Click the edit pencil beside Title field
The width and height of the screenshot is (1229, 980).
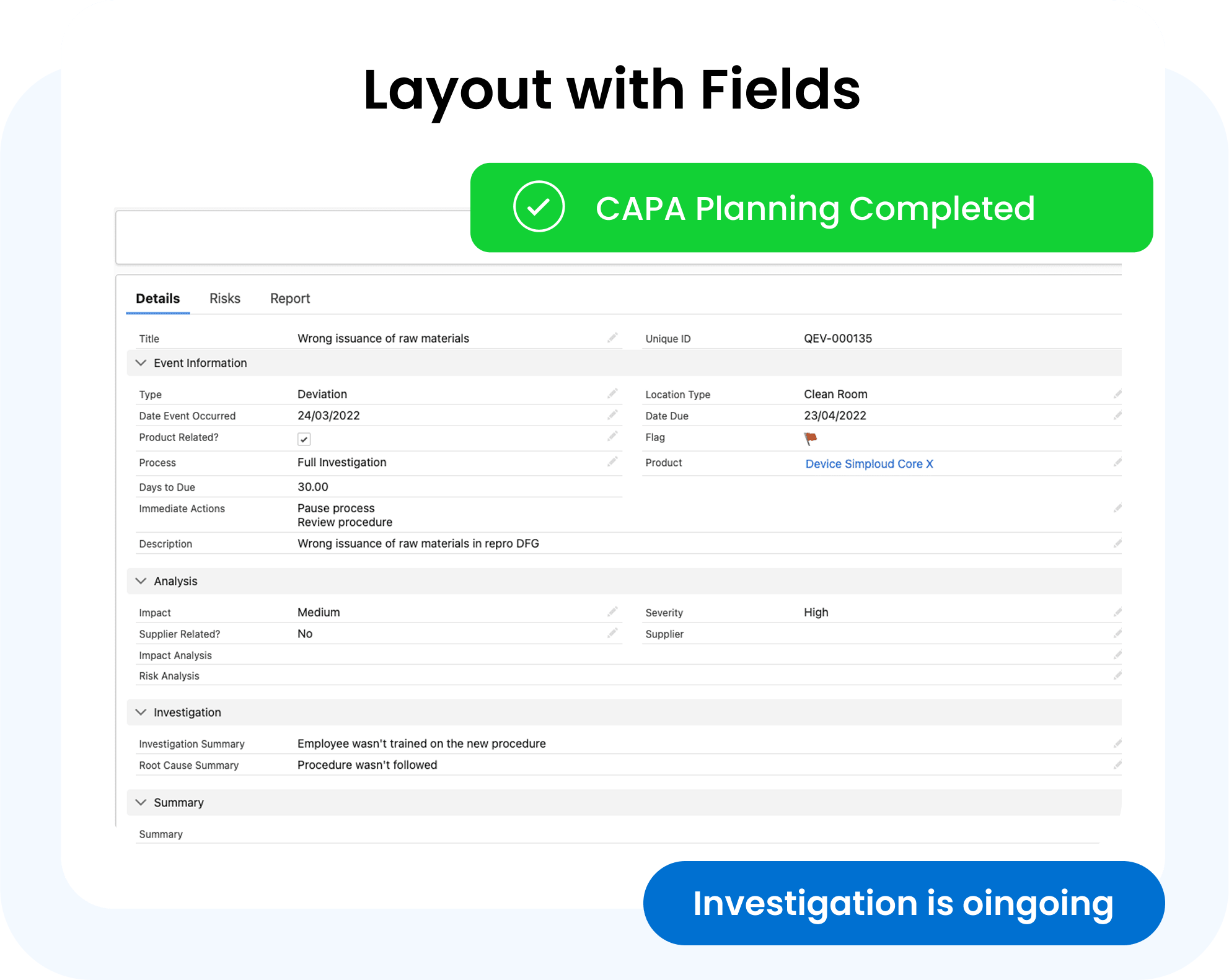612,338
